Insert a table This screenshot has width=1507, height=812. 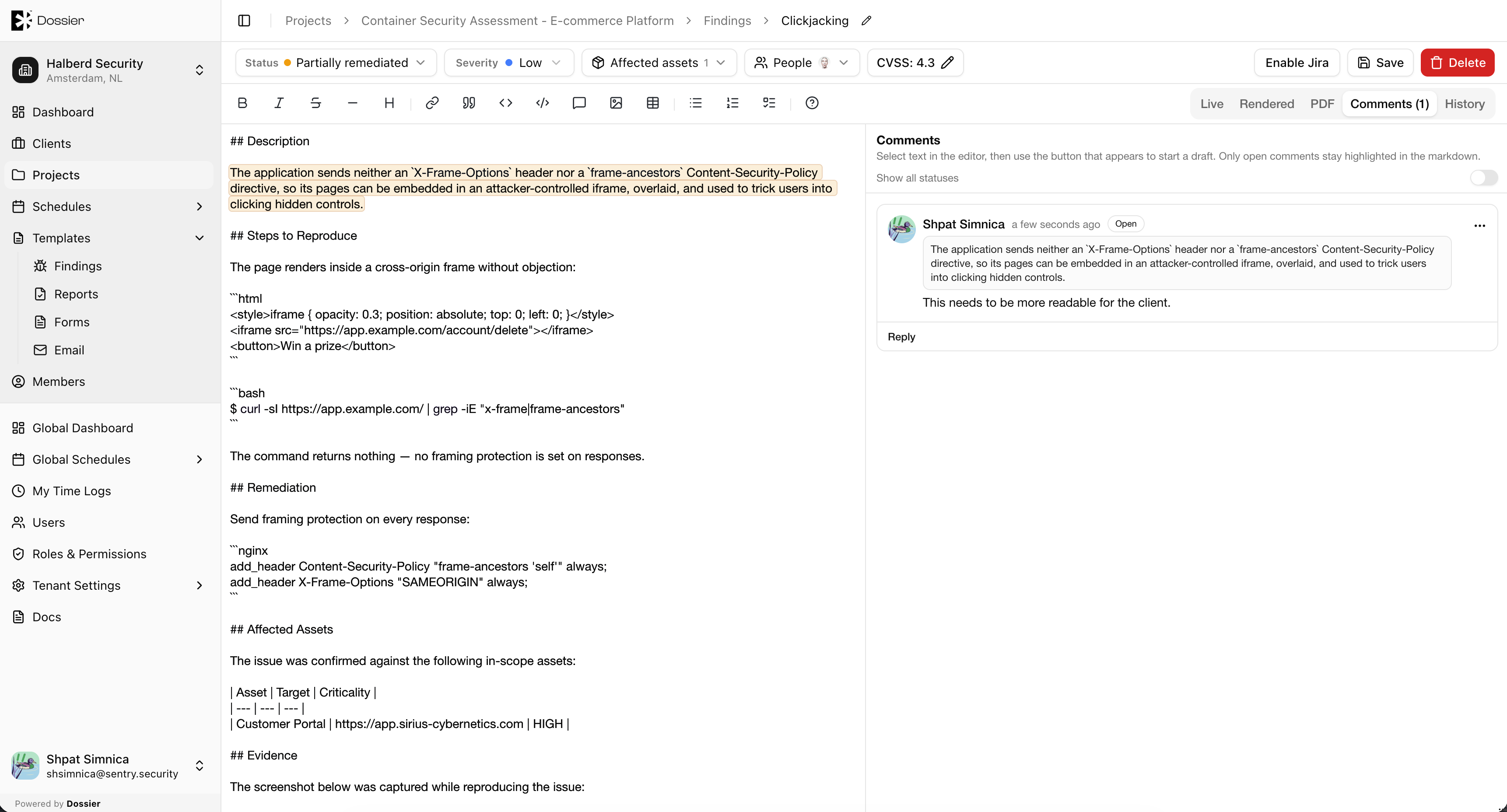pos(653,103)
